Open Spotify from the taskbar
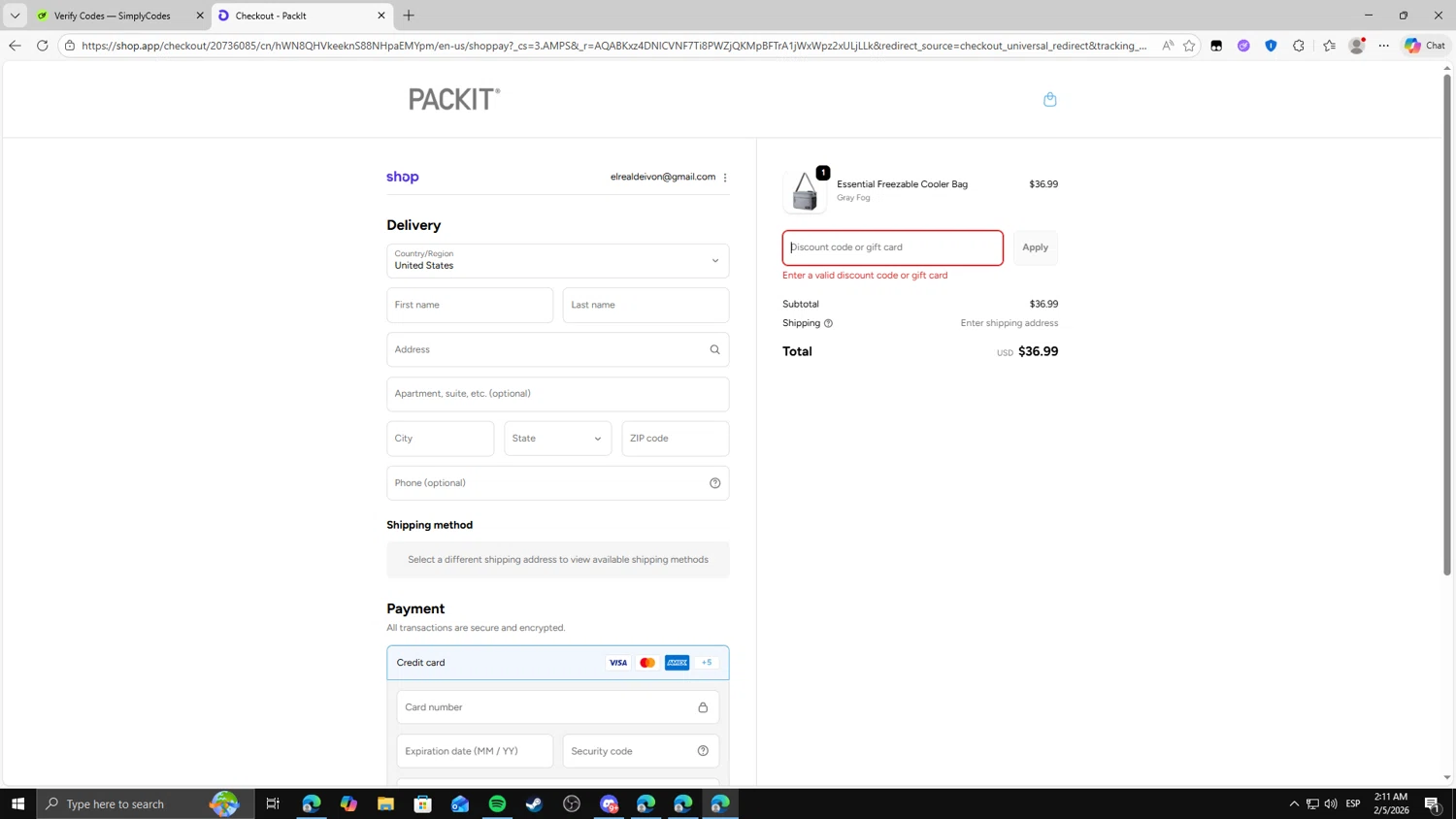 (x=497, y=803)
